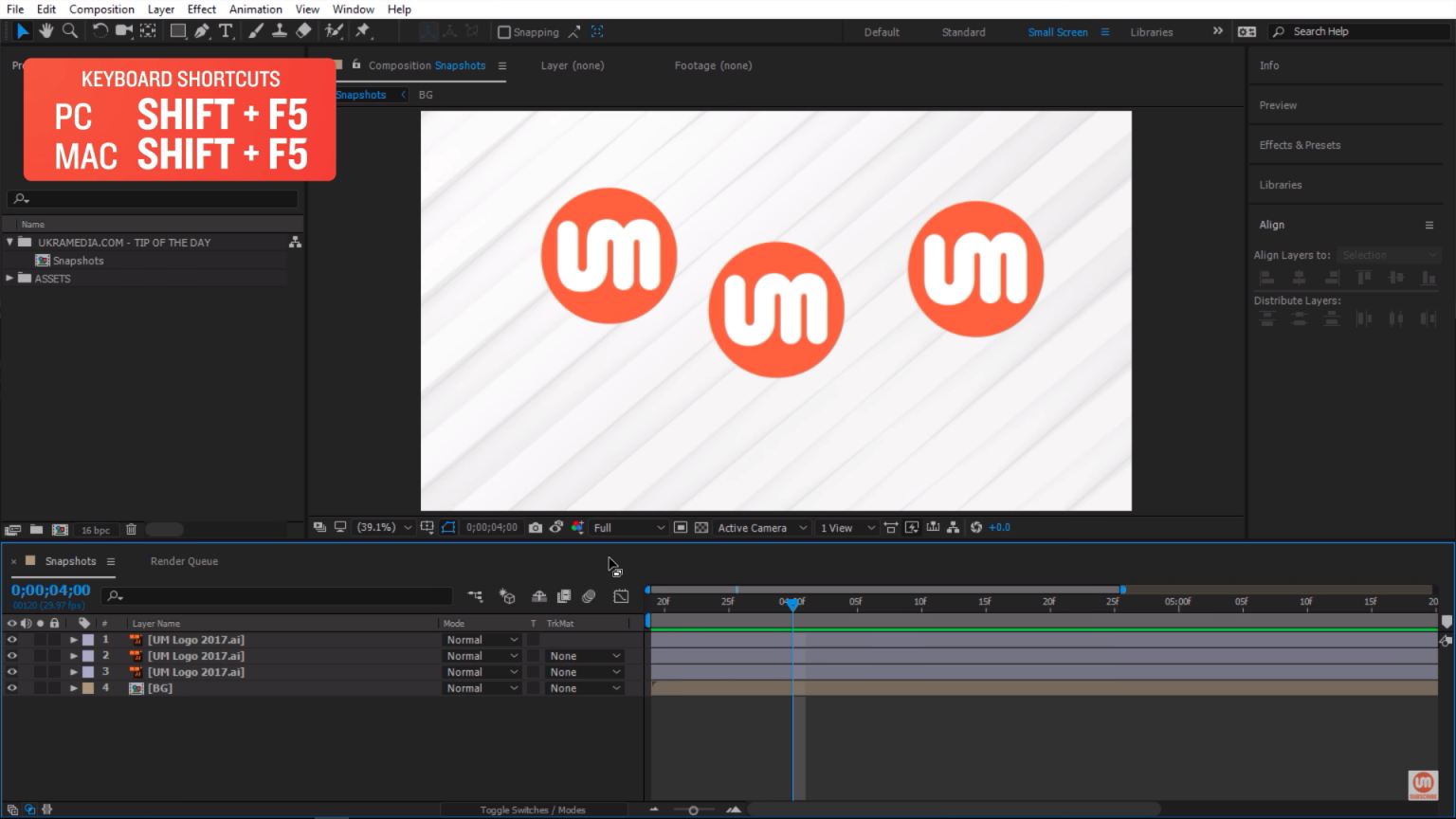Select the Horizontal Type tool
Screen dimensions: 1456x819
click(226, 31)
